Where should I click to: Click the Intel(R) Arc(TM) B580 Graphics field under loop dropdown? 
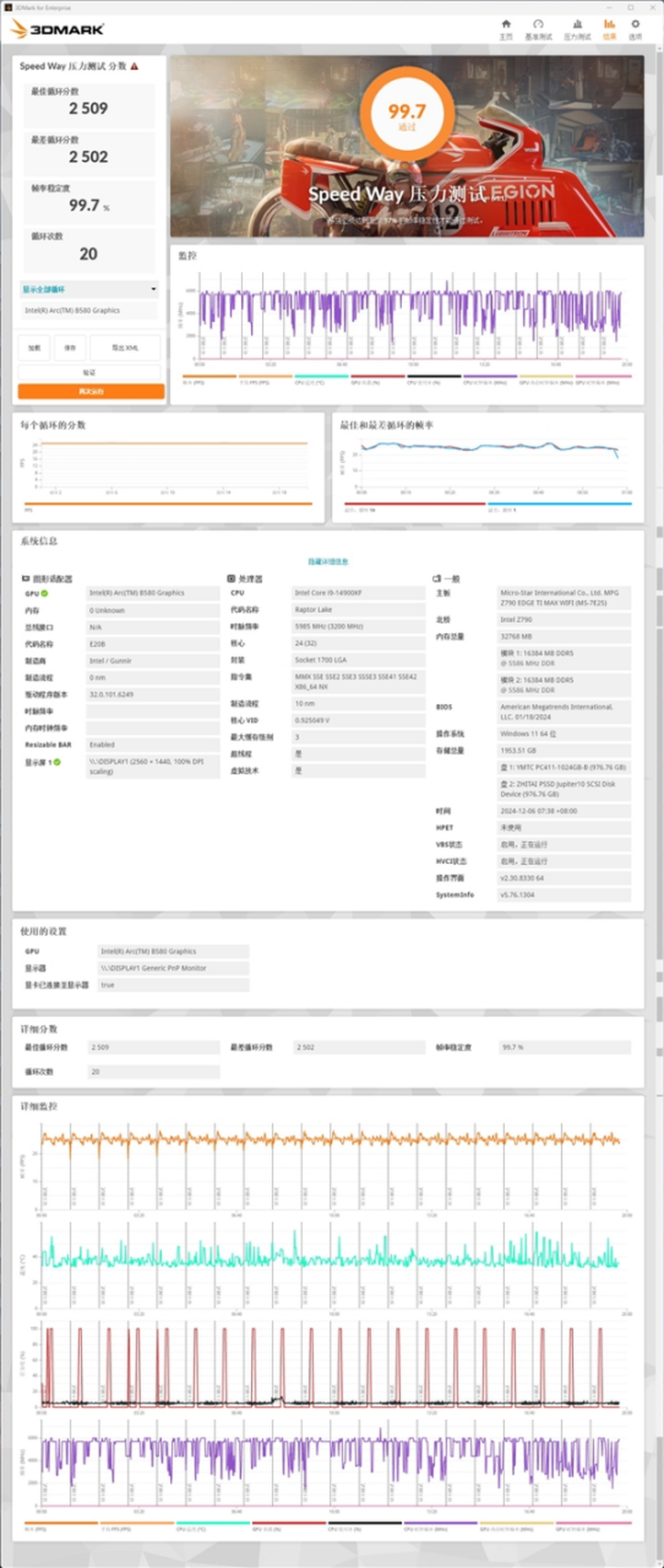click(89, 310)
